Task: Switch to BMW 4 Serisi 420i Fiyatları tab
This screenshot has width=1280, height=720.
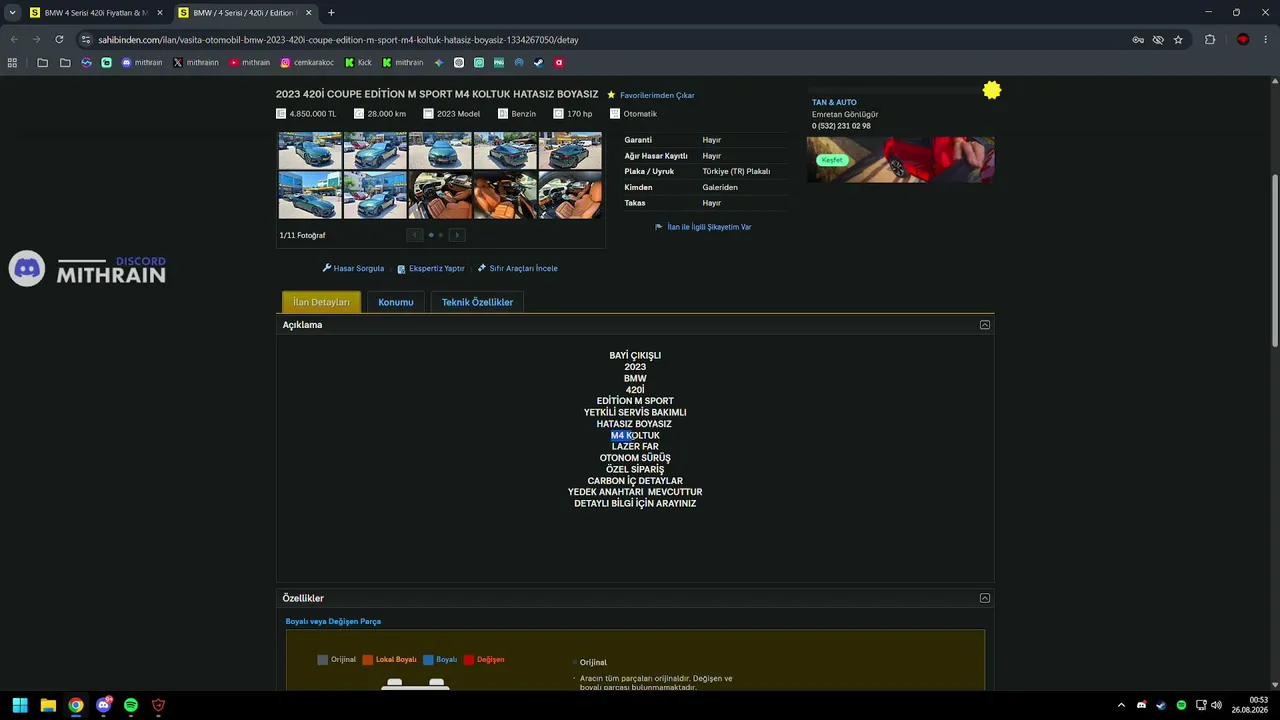Action: pyautogui.click(x=95, y=13)
